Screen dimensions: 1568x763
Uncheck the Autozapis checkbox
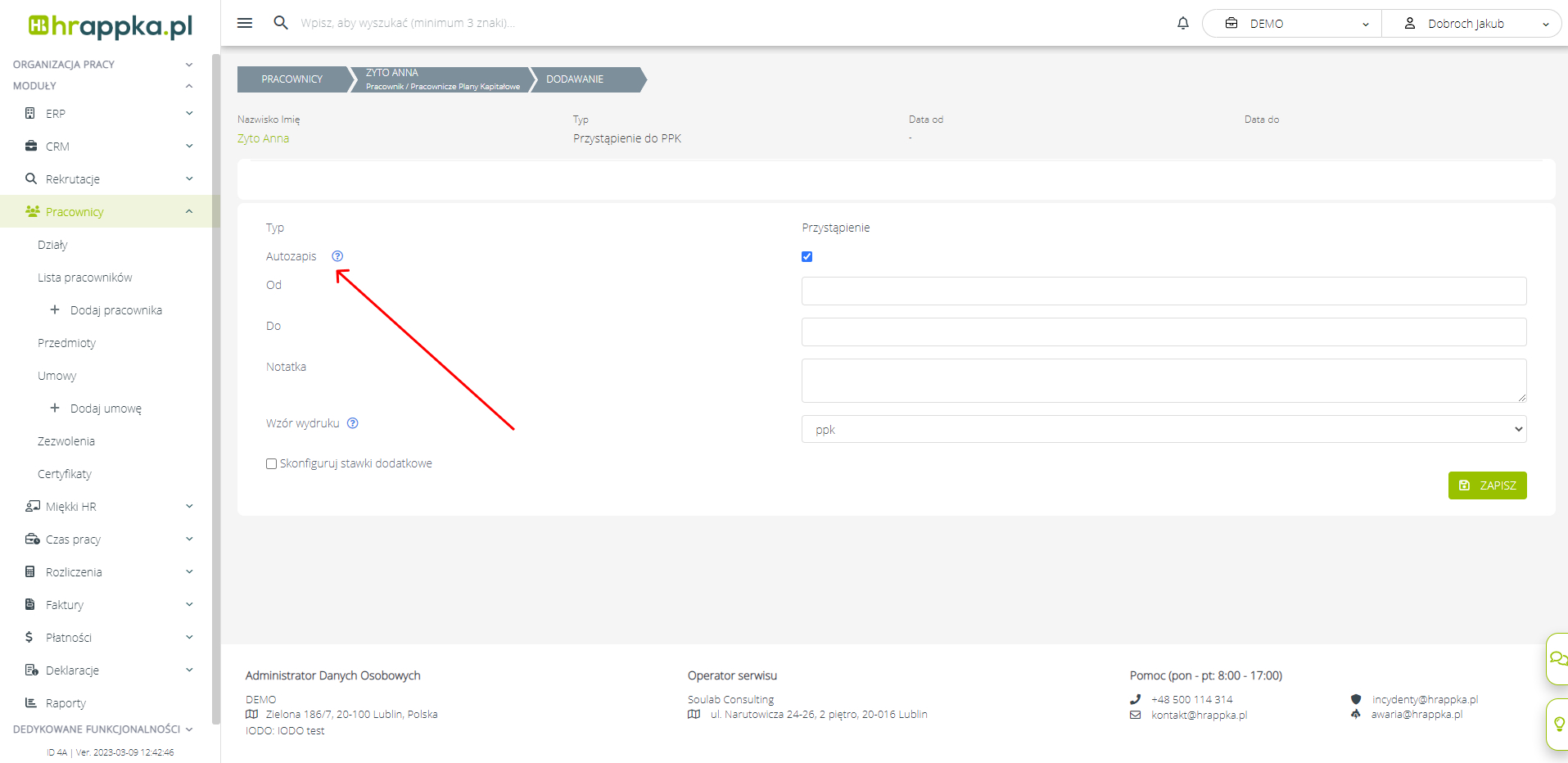click(807, 256)
